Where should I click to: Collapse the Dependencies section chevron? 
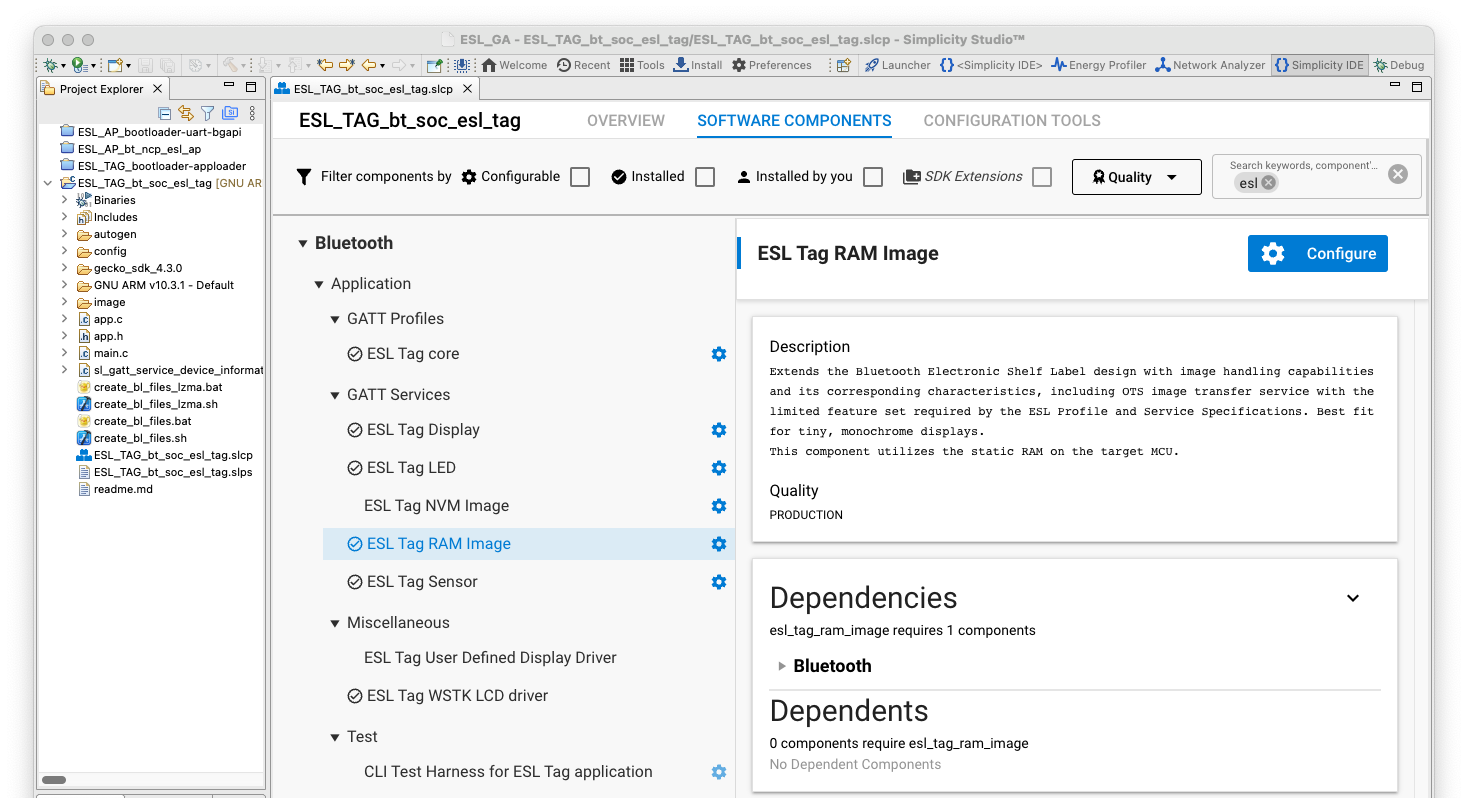1352,598
